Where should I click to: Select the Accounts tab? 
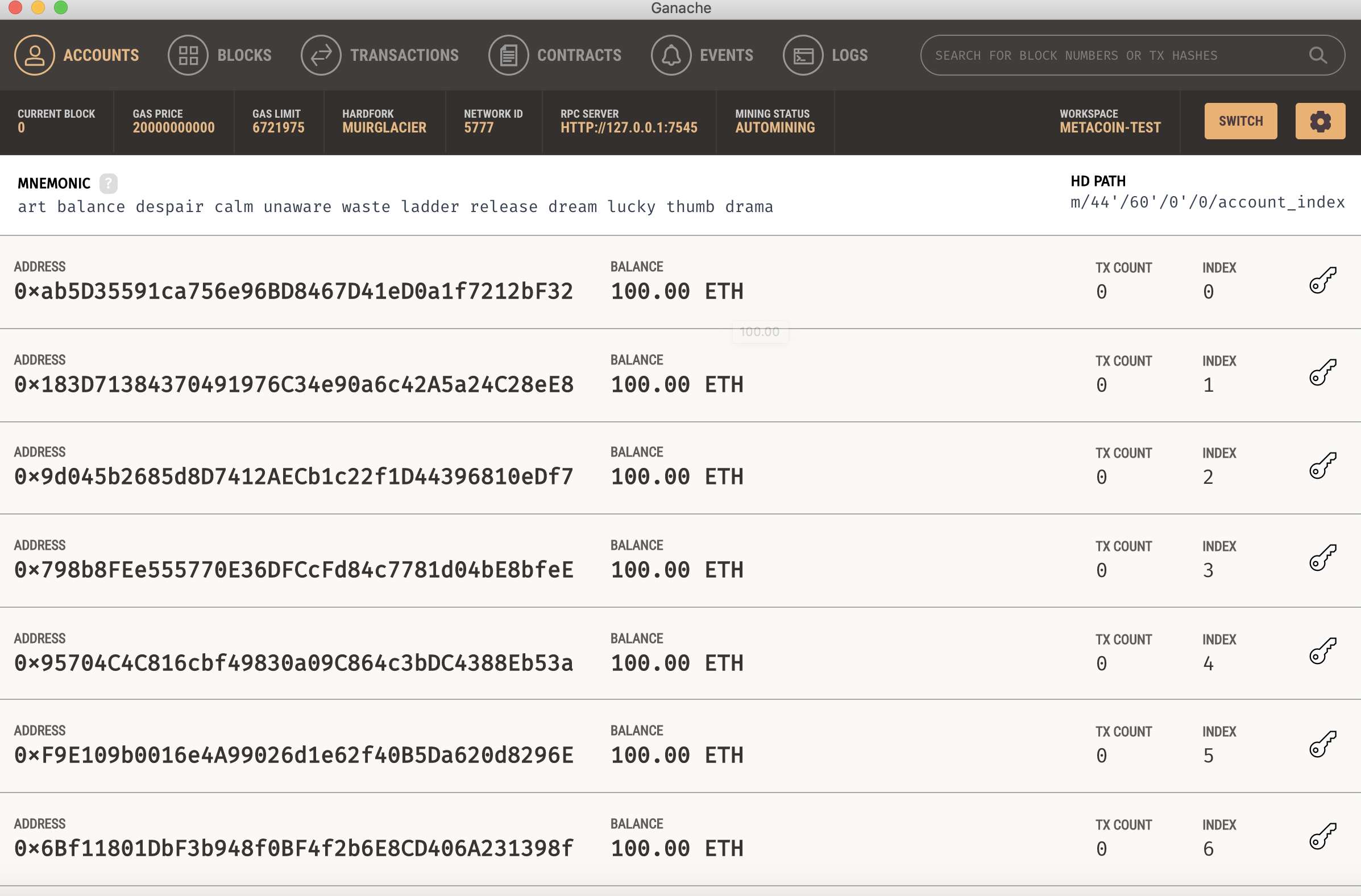pyautogui.click(x=77, y=55)
